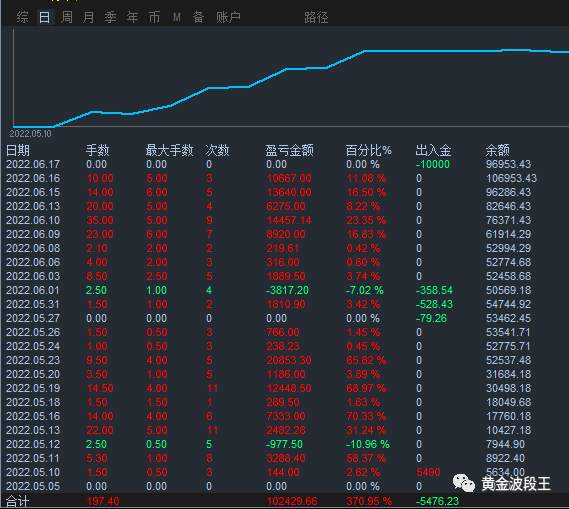Select the 日 daily tab
Viewport: 569px width, 509px height.
(x=45, y=17)
